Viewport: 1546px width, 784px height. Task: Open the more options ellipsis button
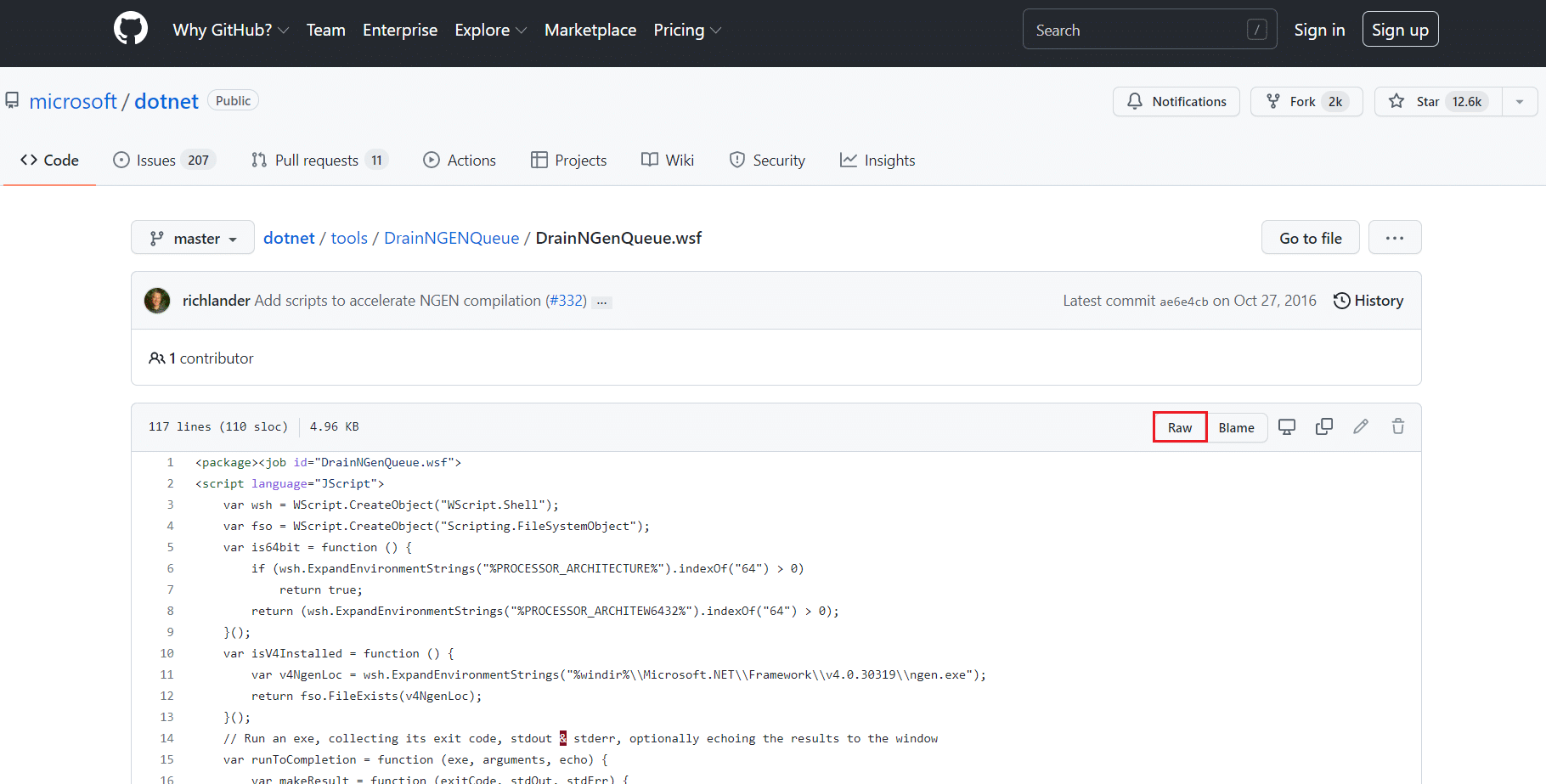1394,239
